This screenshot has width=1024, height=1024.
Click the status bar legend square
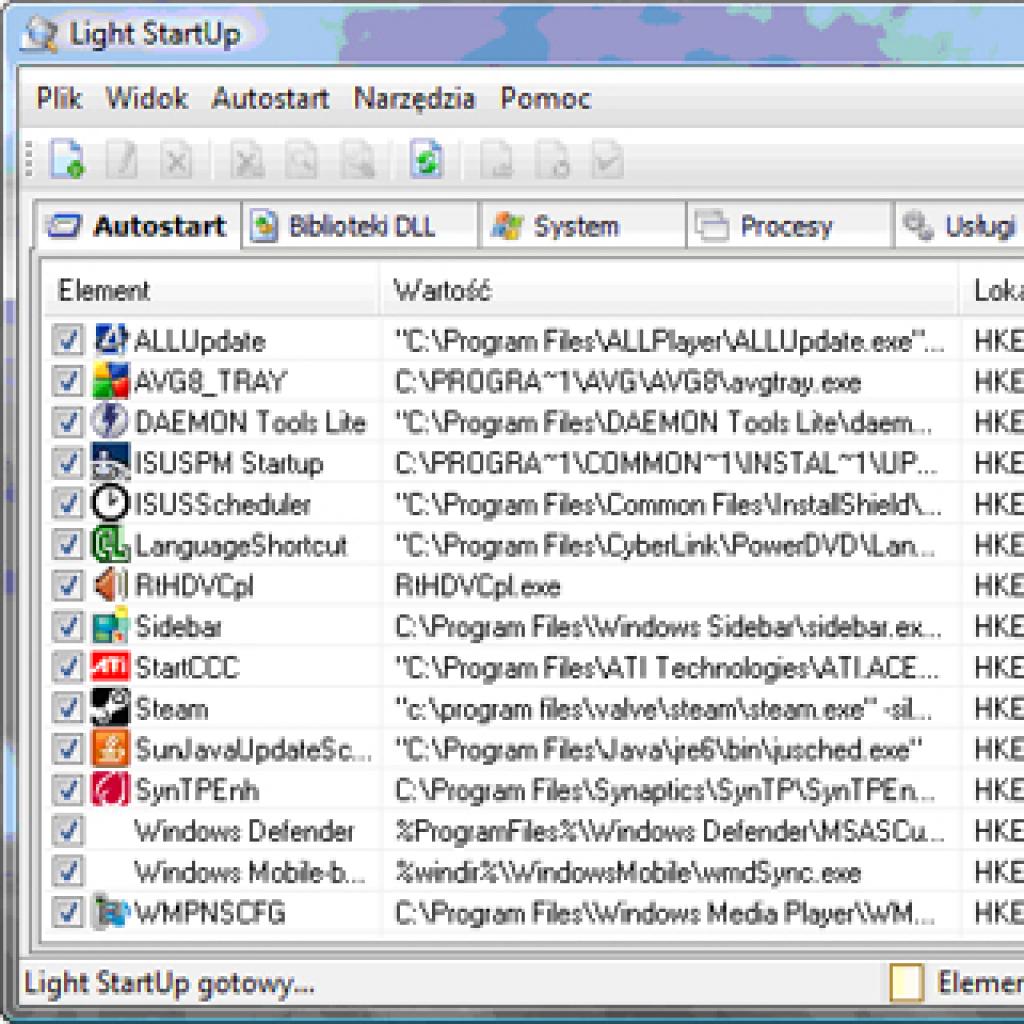906,982
